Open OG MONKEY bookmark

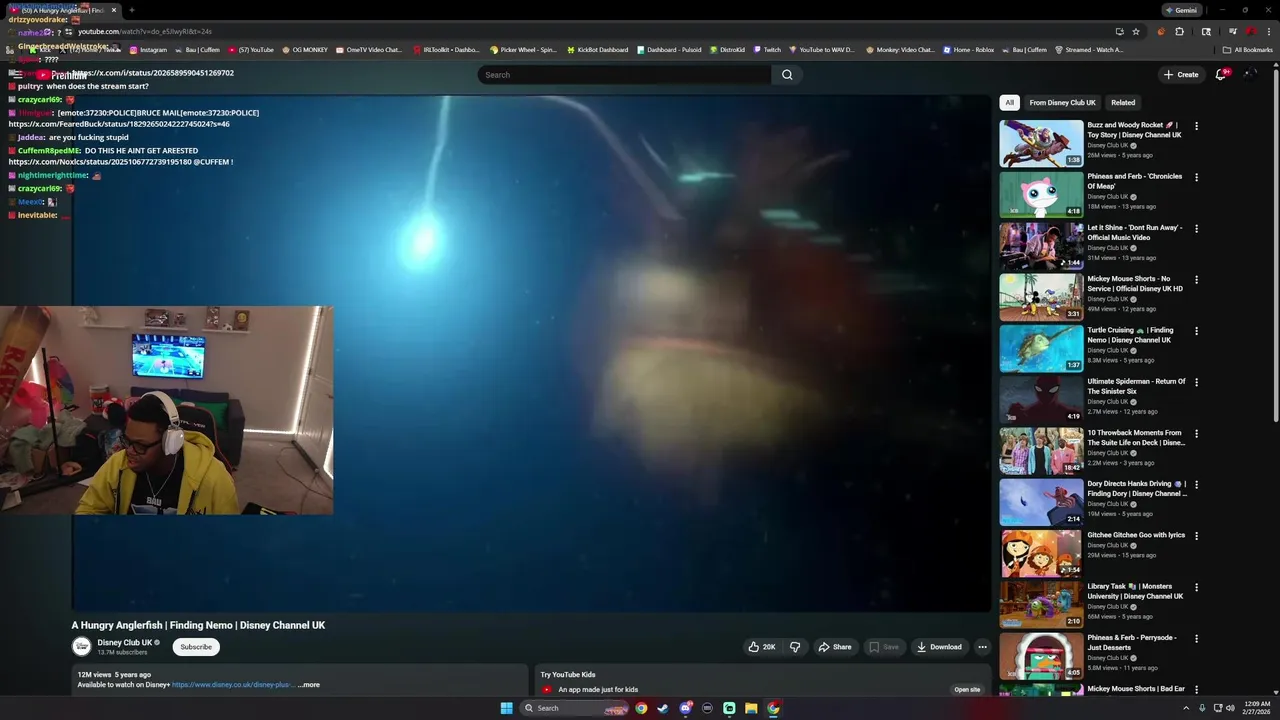click(305, 49)
